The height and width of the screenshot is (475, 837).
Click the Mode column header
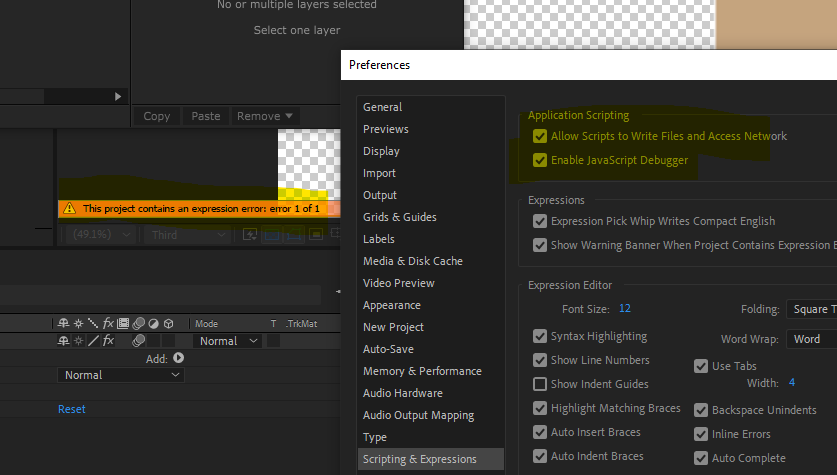[x=206, y=323]
